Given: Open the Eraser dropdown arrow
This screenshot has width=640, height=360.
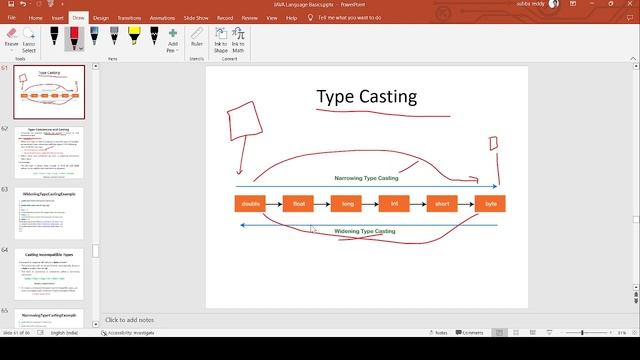Looking at the screenshot, I should point(11,51).
